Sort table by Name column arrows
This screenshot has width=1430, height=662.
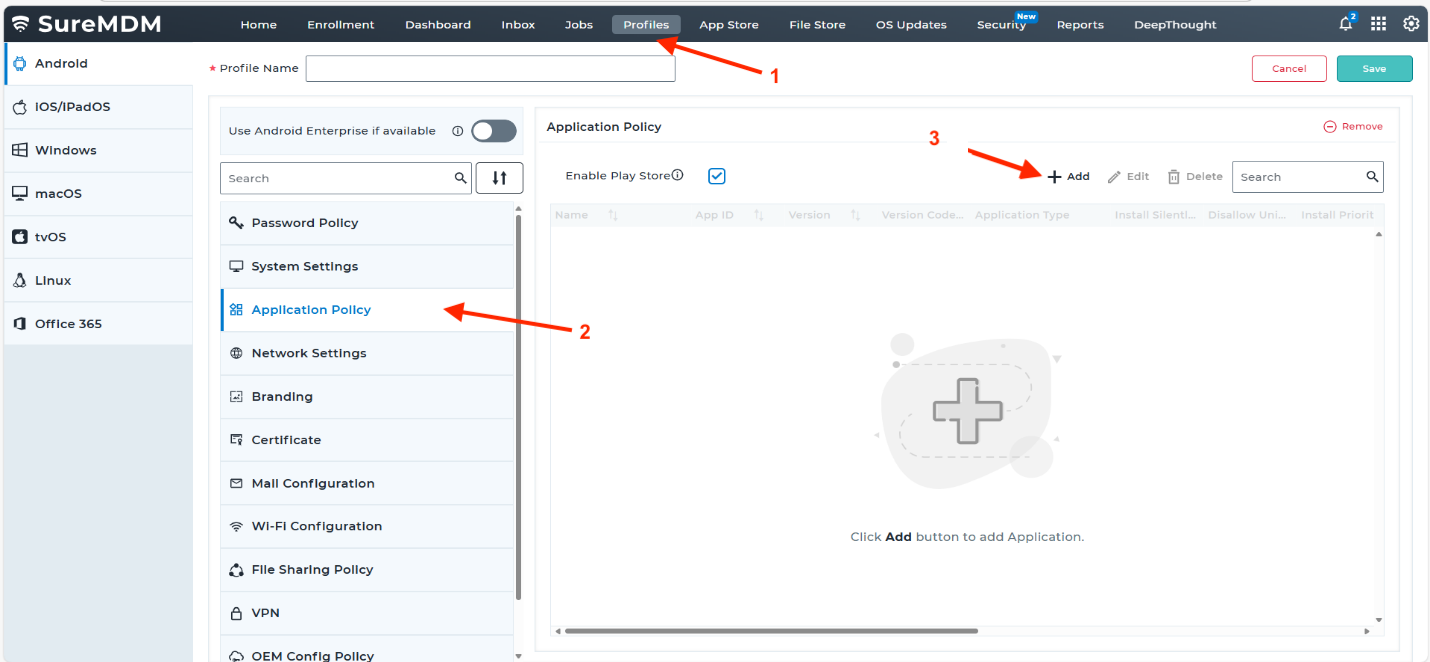tap(613, 215)
